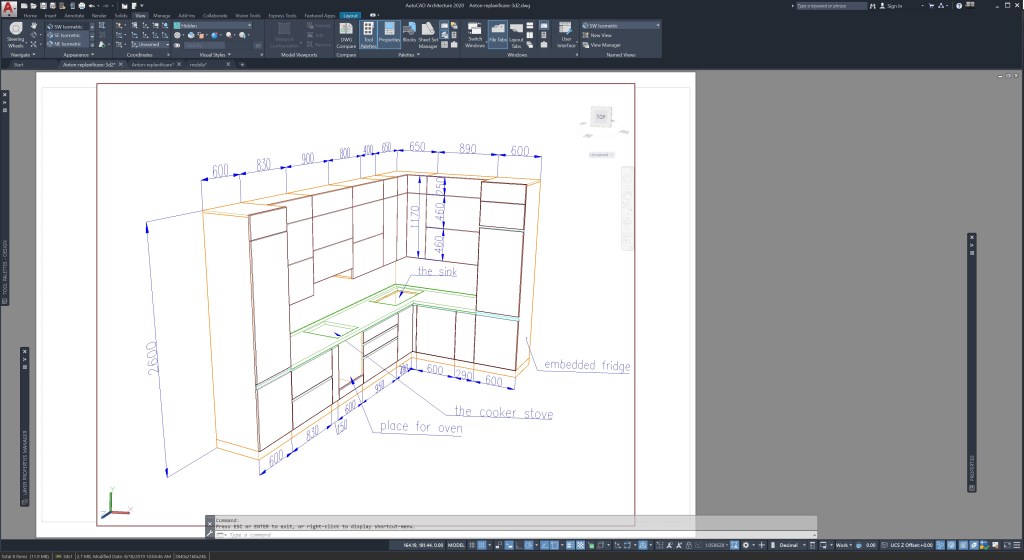Screen dimensions: 1024x560
Task: Click the ViewCube TOP face
Action: pos(601,118)
